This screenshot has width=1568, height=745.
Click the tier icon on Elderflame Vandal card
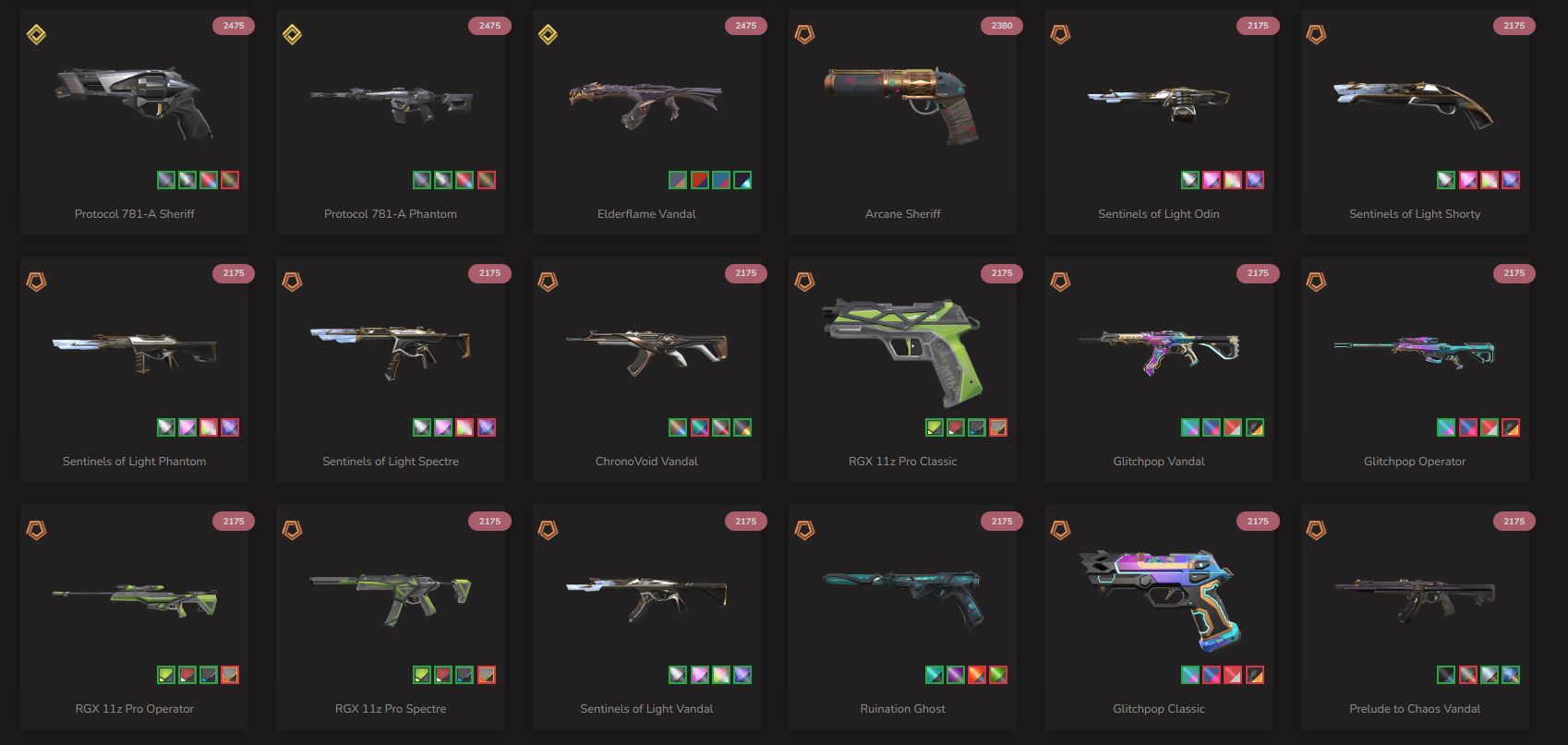tap(549, 35)
